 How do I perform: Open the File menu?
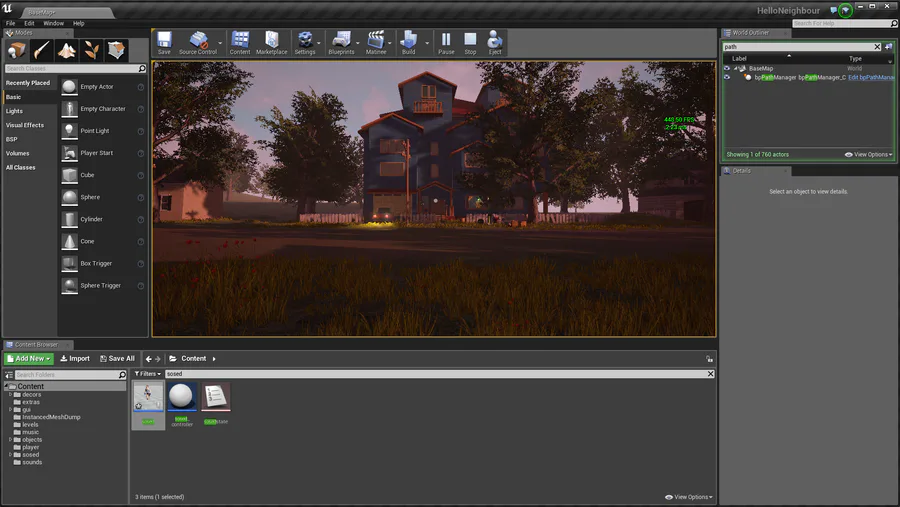tap(10, 24)
